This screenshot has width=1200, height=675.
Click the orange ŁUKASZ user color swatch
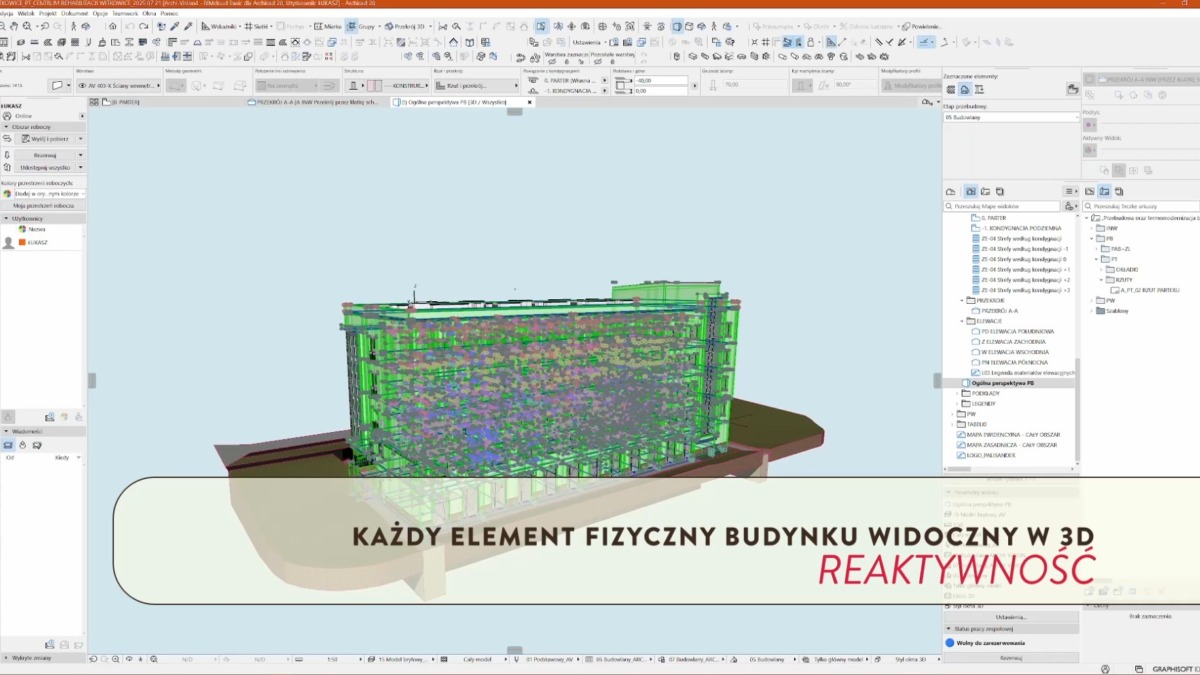pyautogui.click(x=21, y=242)
